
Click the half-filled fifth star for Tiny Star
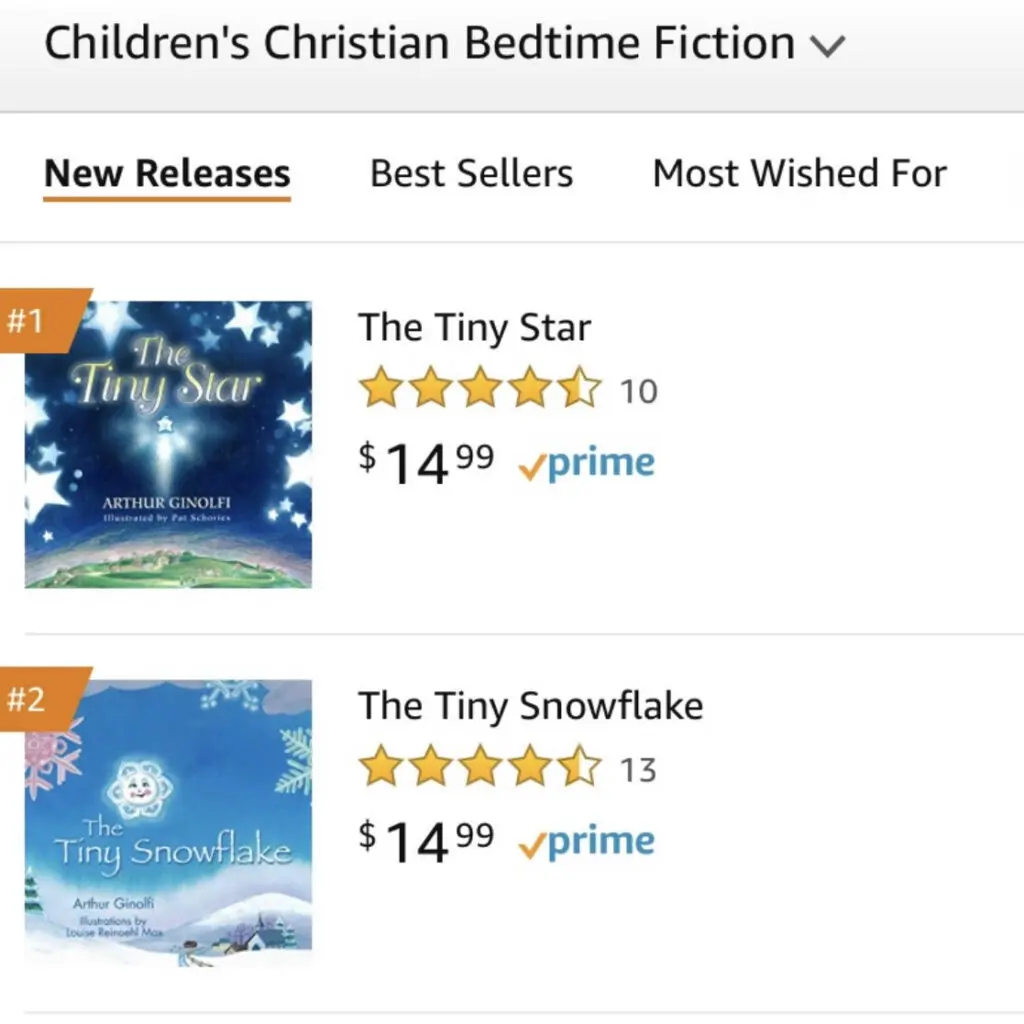coord(579,387)
